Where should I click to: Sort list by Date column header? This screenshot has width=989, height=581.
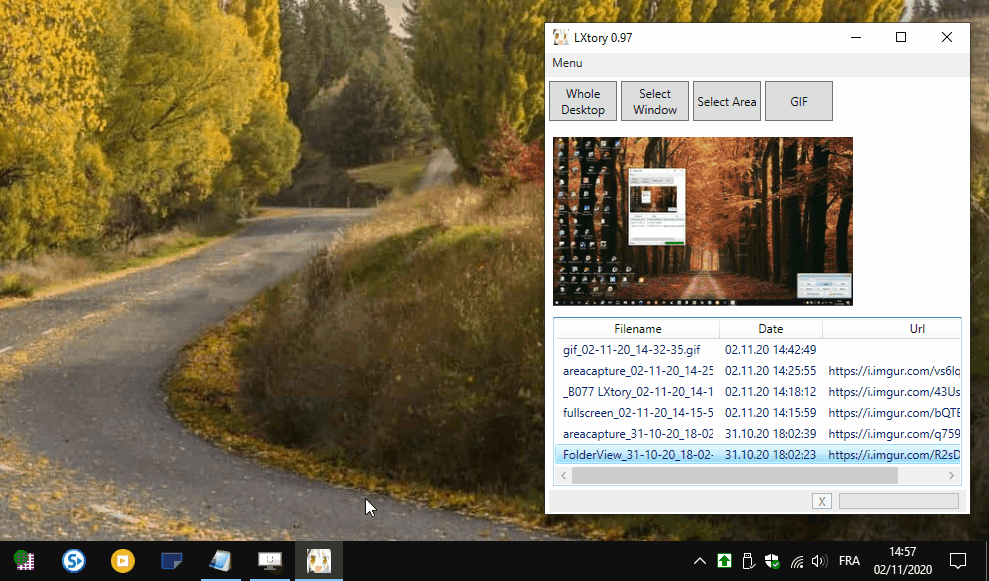tap(770, 329)
